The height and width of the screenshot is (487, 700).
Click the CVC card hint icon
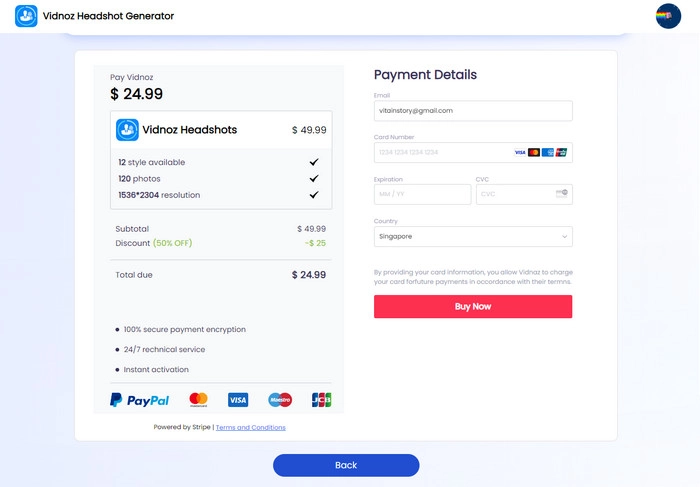click(561, 193)
